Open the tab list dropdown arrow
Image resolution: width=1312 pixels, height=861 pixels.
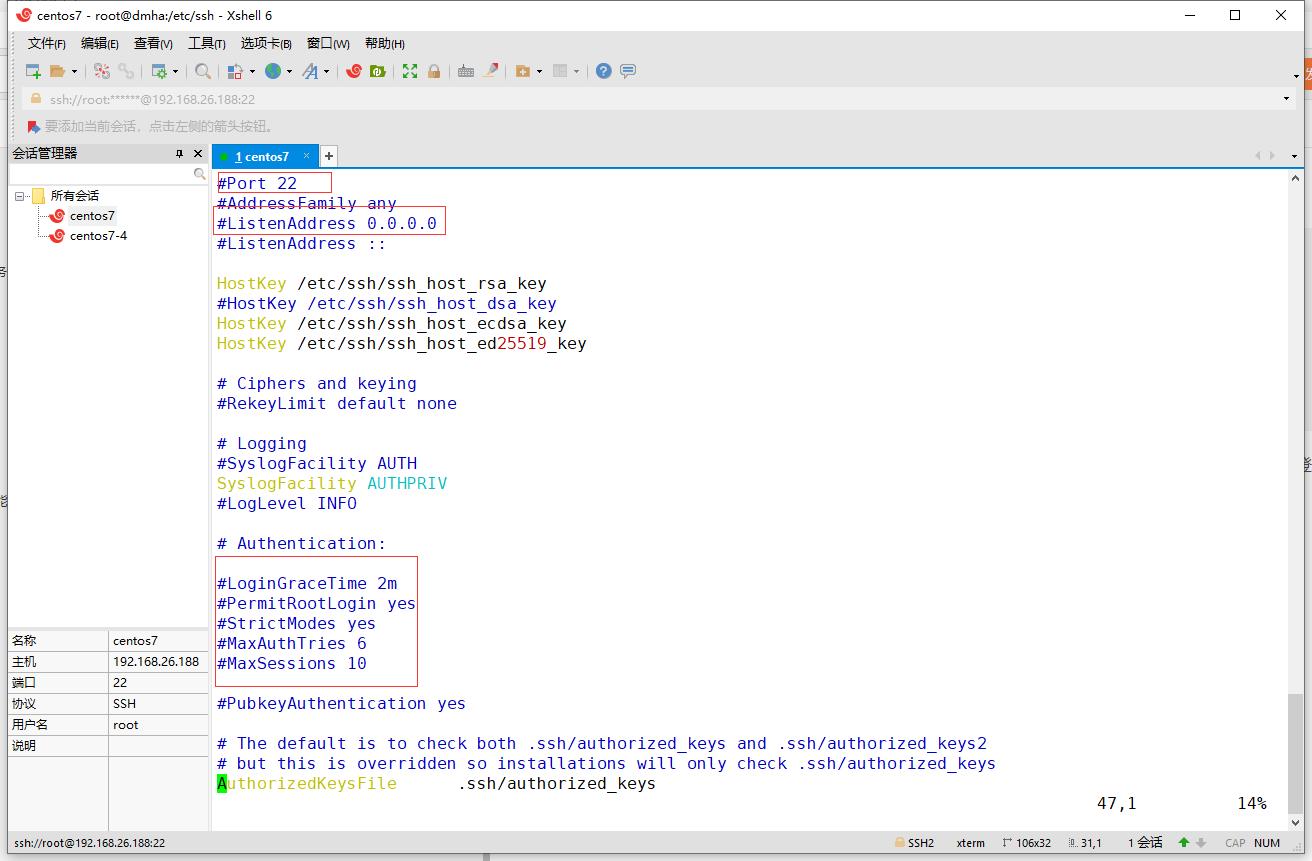(1294, 156)
